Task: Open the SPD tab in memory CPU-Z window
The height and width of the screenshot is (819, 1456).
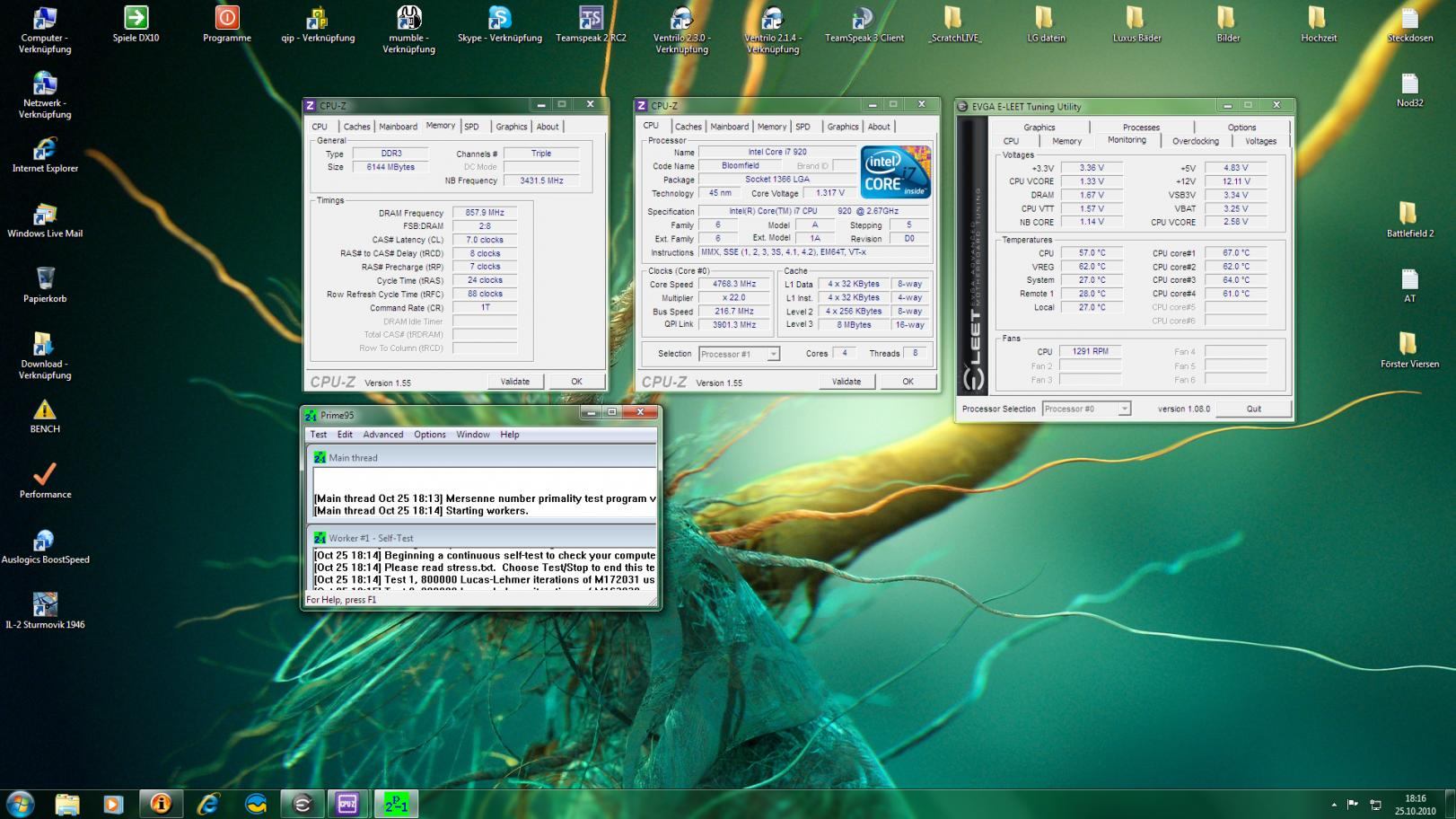Action: 471,127
